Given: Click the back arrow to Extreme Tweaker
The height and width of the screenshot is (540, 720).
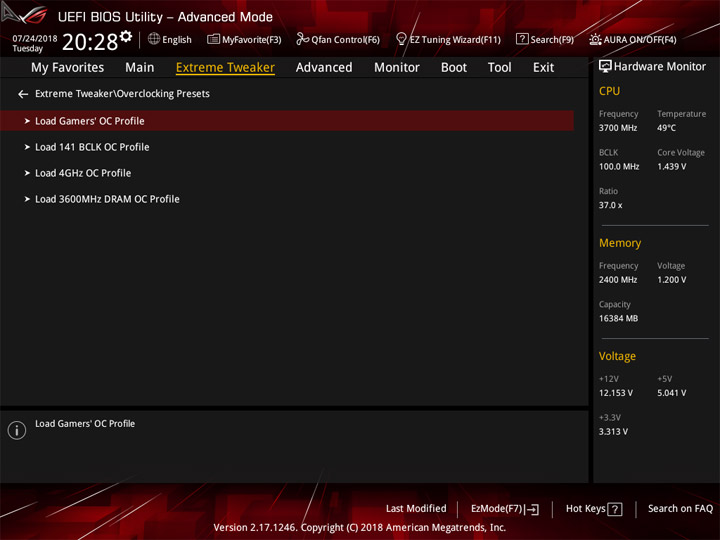Looking at the screenshot, I should [x=23, y=94].
